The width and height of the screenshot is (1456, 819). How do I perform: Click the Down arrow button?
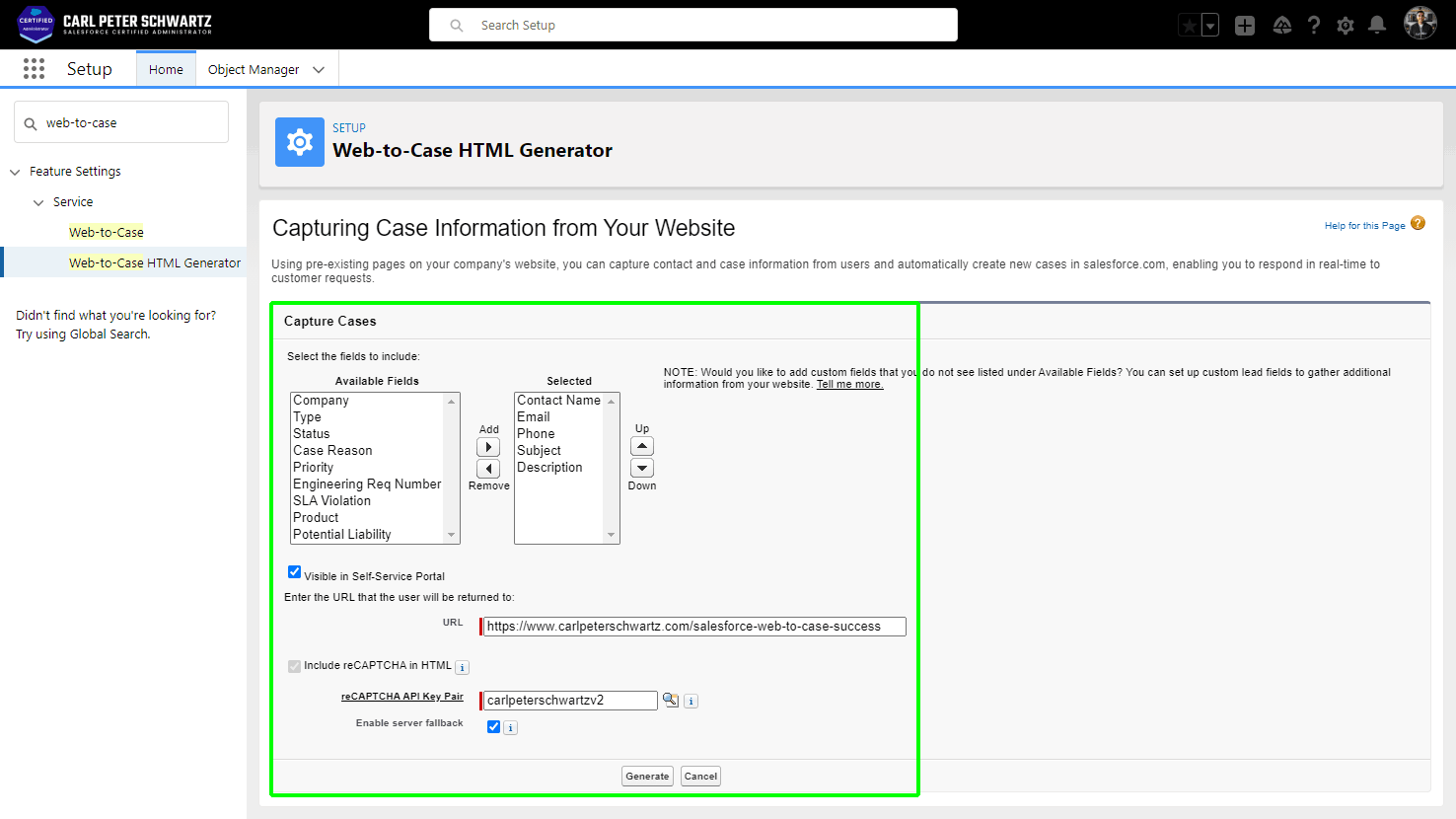642,469
